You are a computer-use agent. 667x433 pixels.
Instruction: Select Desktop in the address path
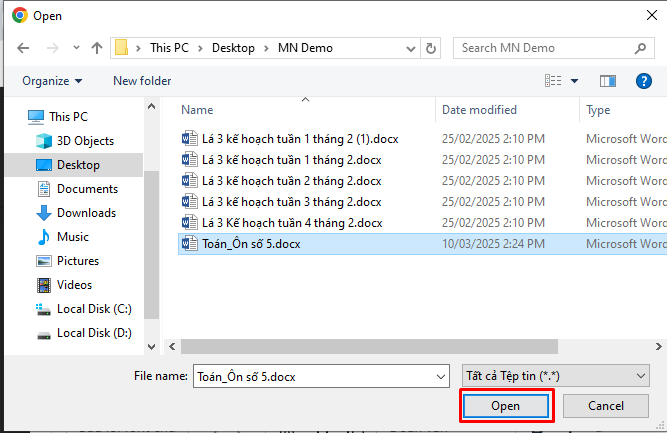click(233, 48)
